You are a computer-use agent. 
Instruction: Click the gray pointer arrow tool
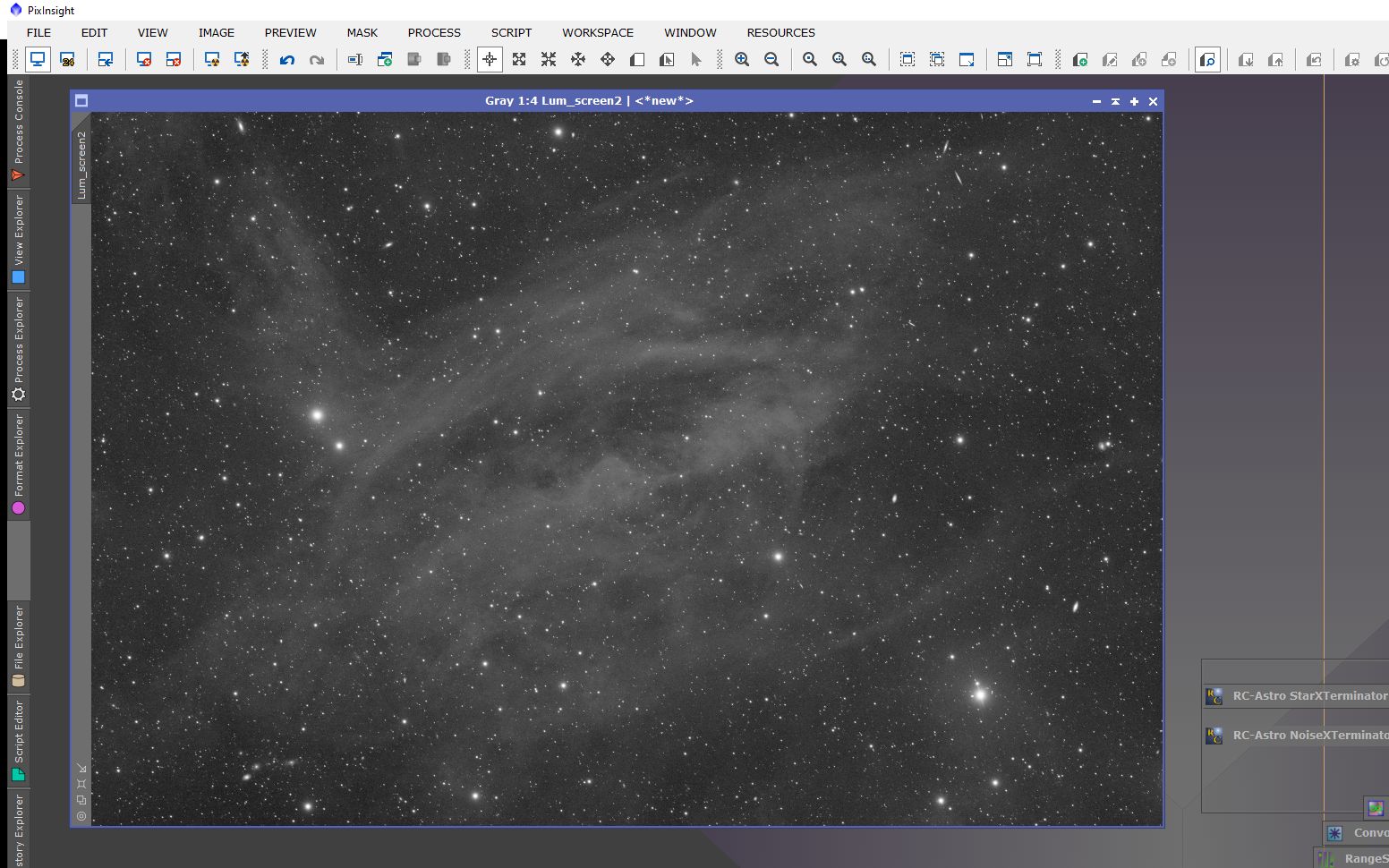tap(696, 60)
